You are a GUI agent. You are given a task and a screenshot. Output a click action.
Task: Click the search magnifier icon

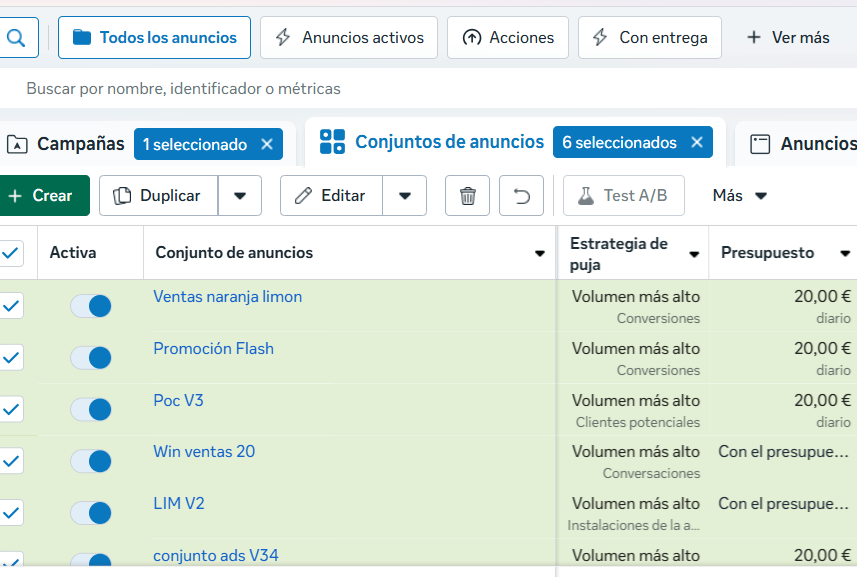pyautogui.click(x=17, y=38)
